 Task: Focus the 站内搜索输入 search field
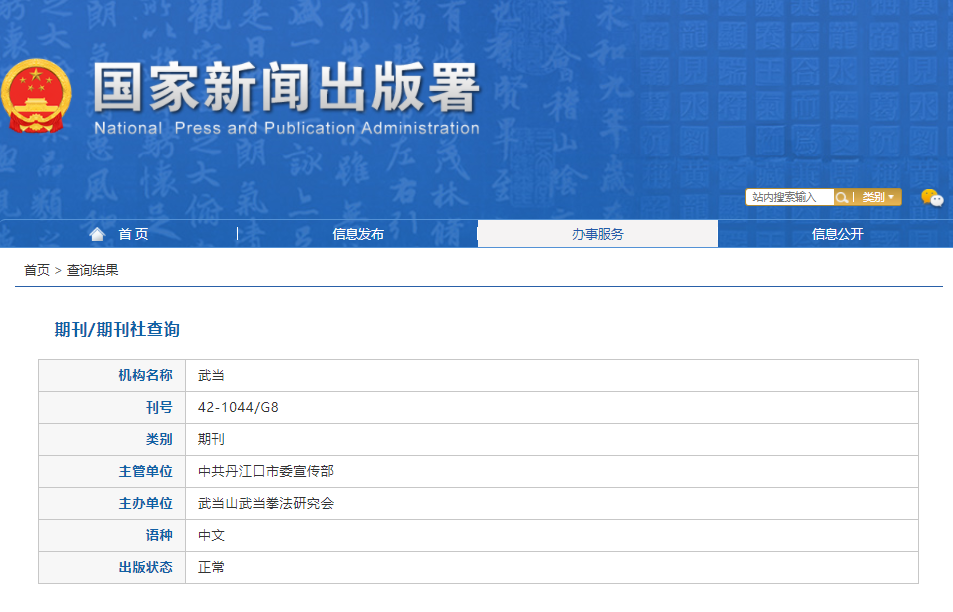[x=789, y=197]
